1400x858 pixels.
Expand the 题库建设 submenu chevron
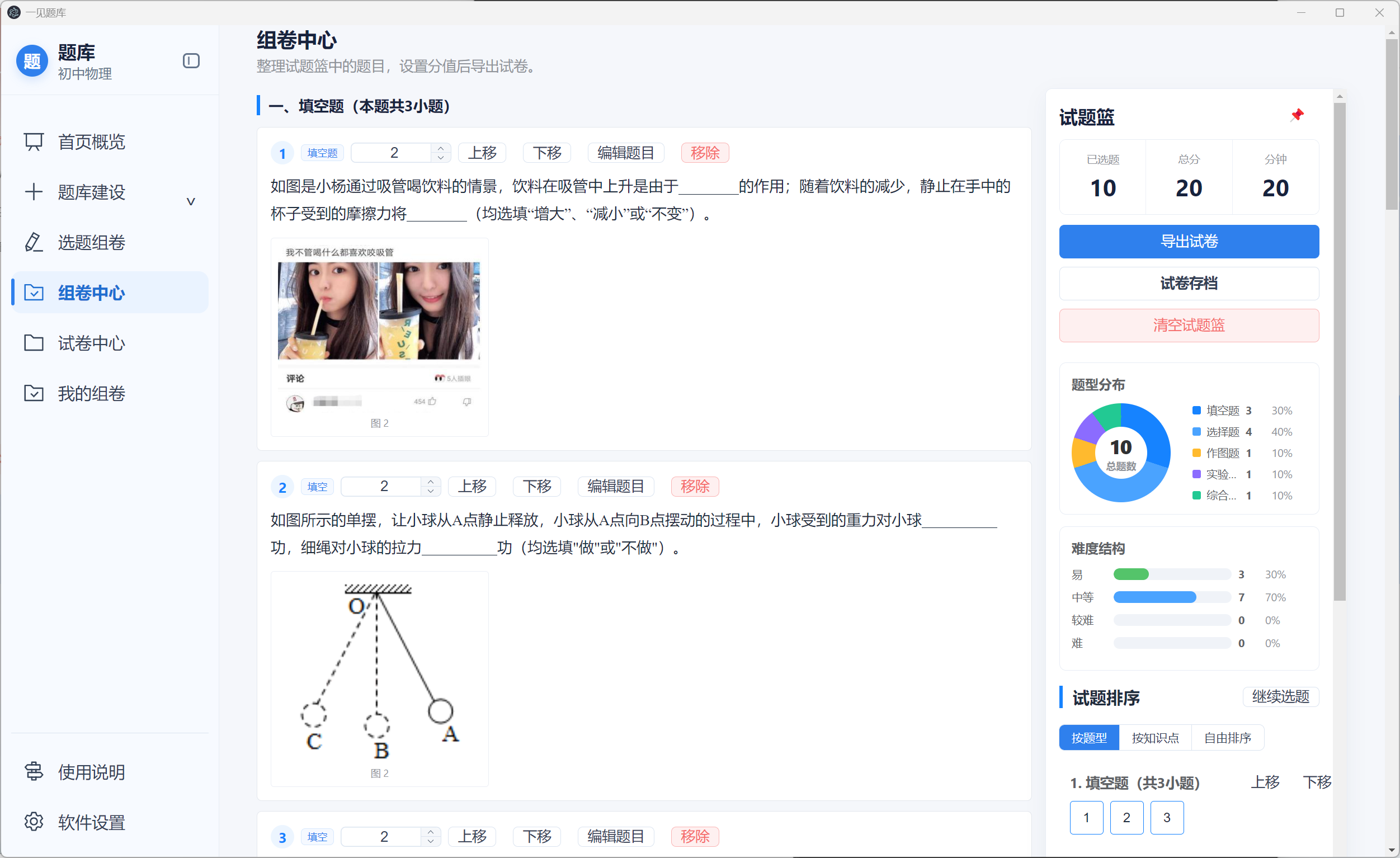191,201
